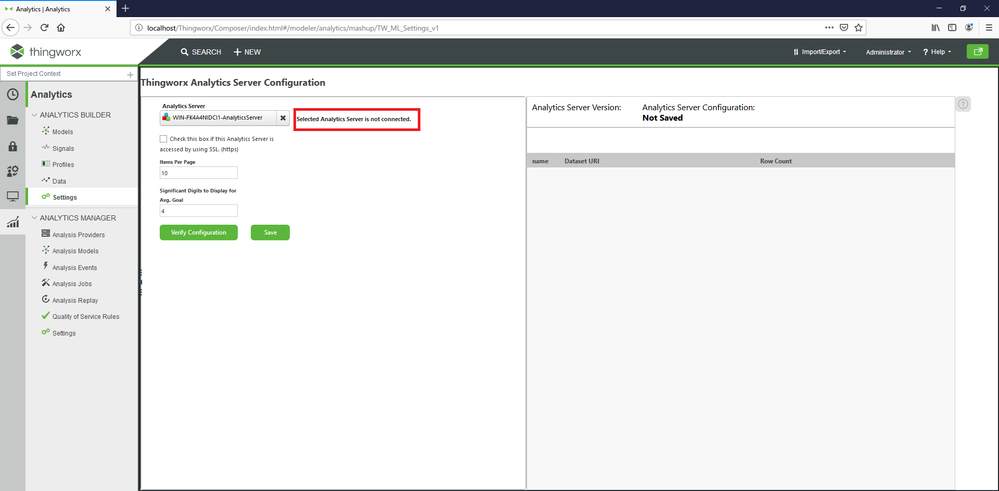The width and height of the screenshot is (999, 491).
Task: Click the Row Count column header
Action: 776,161
